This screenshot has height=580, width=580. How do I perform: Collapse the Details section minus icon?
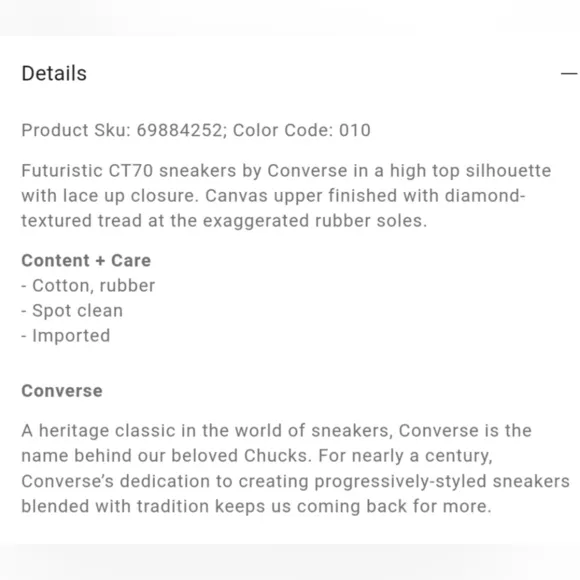click(x=569, y=74)
